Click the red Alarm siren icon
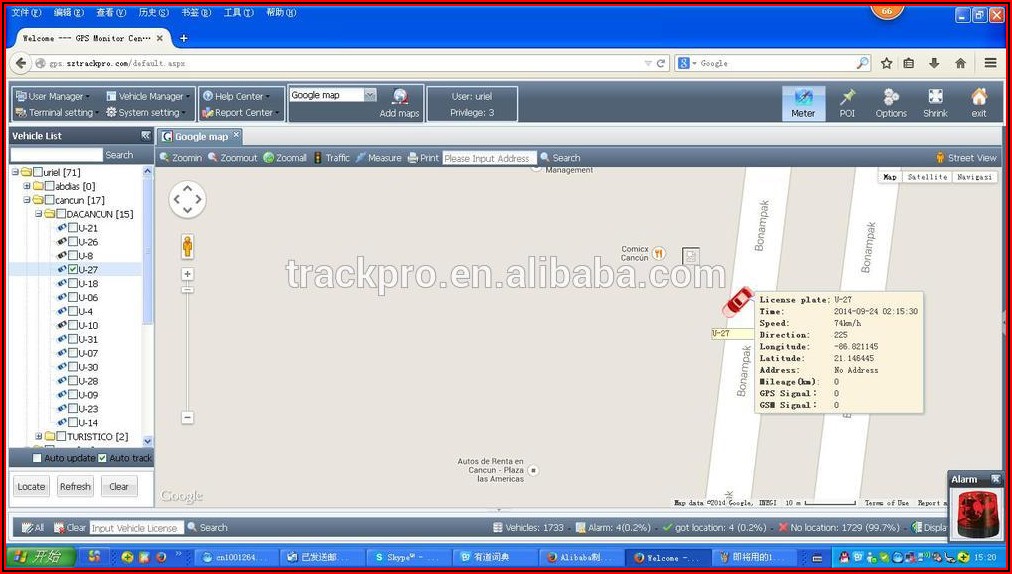This screenshot has height=574, width=1012. point(977,513)
